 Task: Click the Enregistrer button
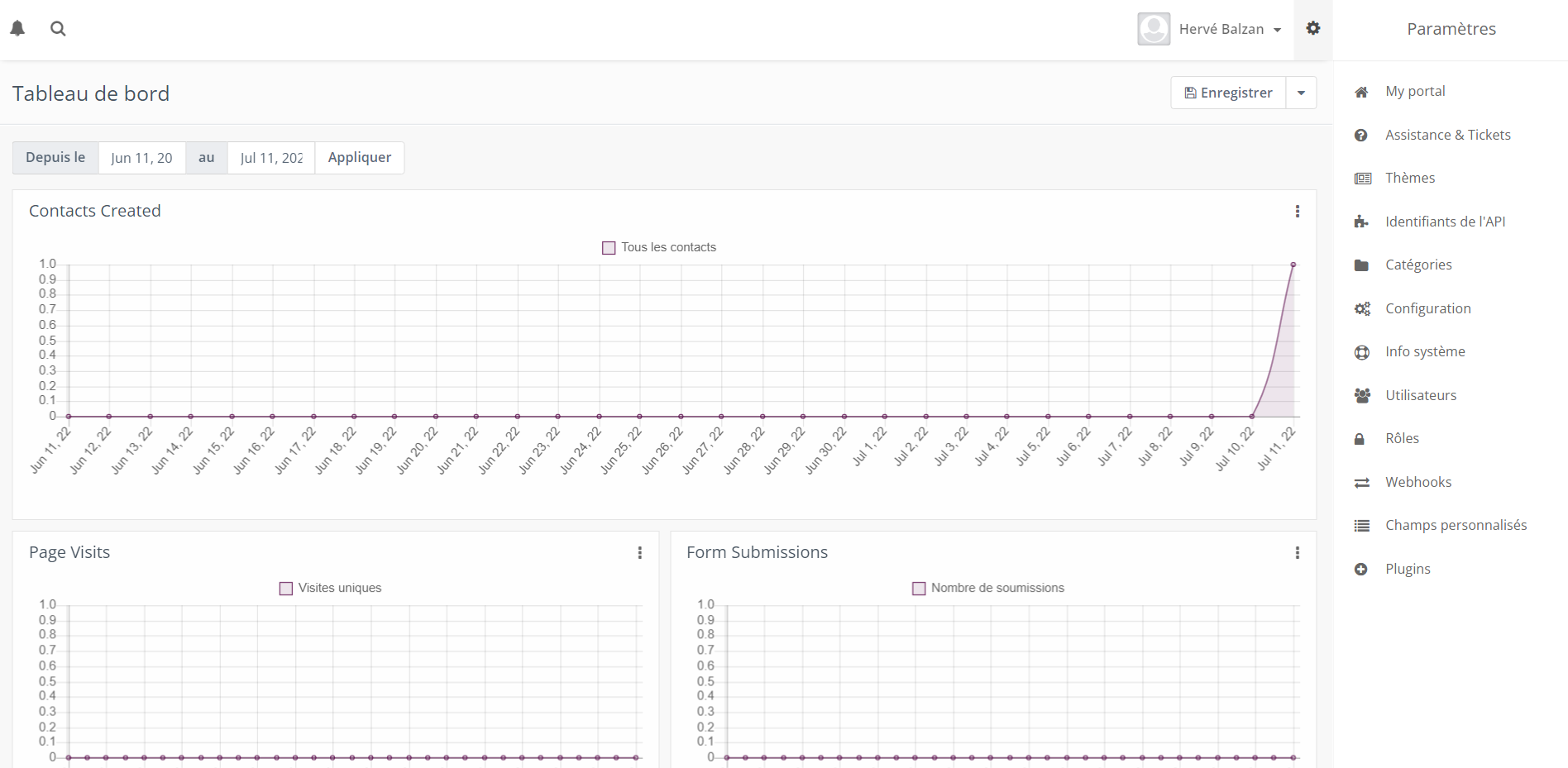(1228, 93)
